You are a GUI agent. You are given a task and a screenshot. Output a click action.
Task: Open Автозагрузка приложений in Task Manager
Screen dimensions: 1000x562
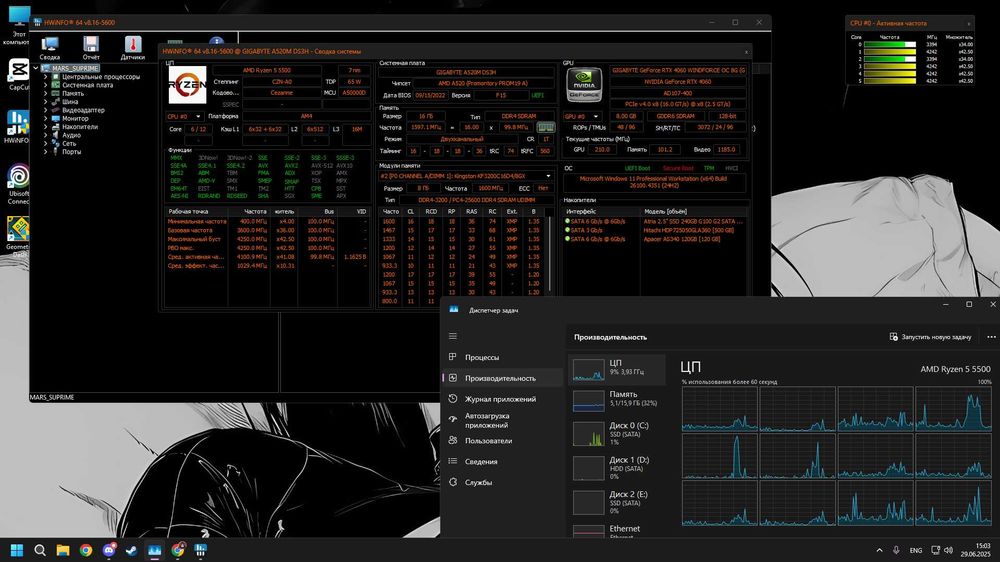point(503,420)
